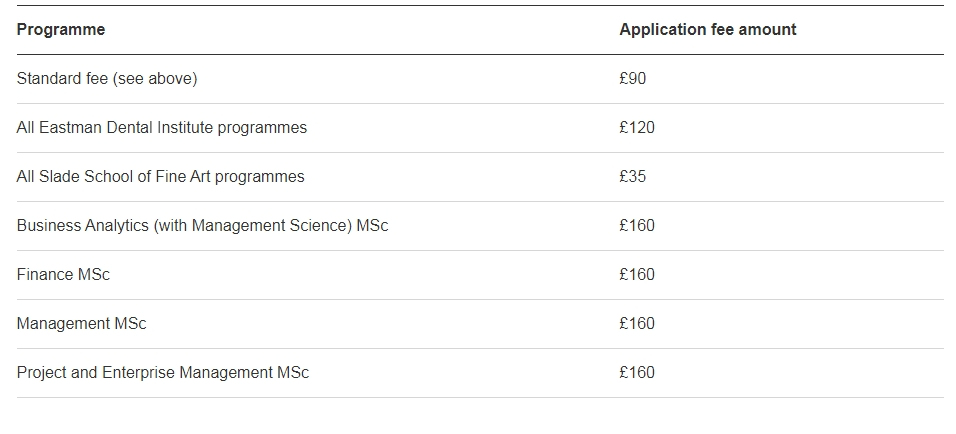Click the £120 fee amount
The width and height of the screenshot is (956, 434).
(637, 128)
